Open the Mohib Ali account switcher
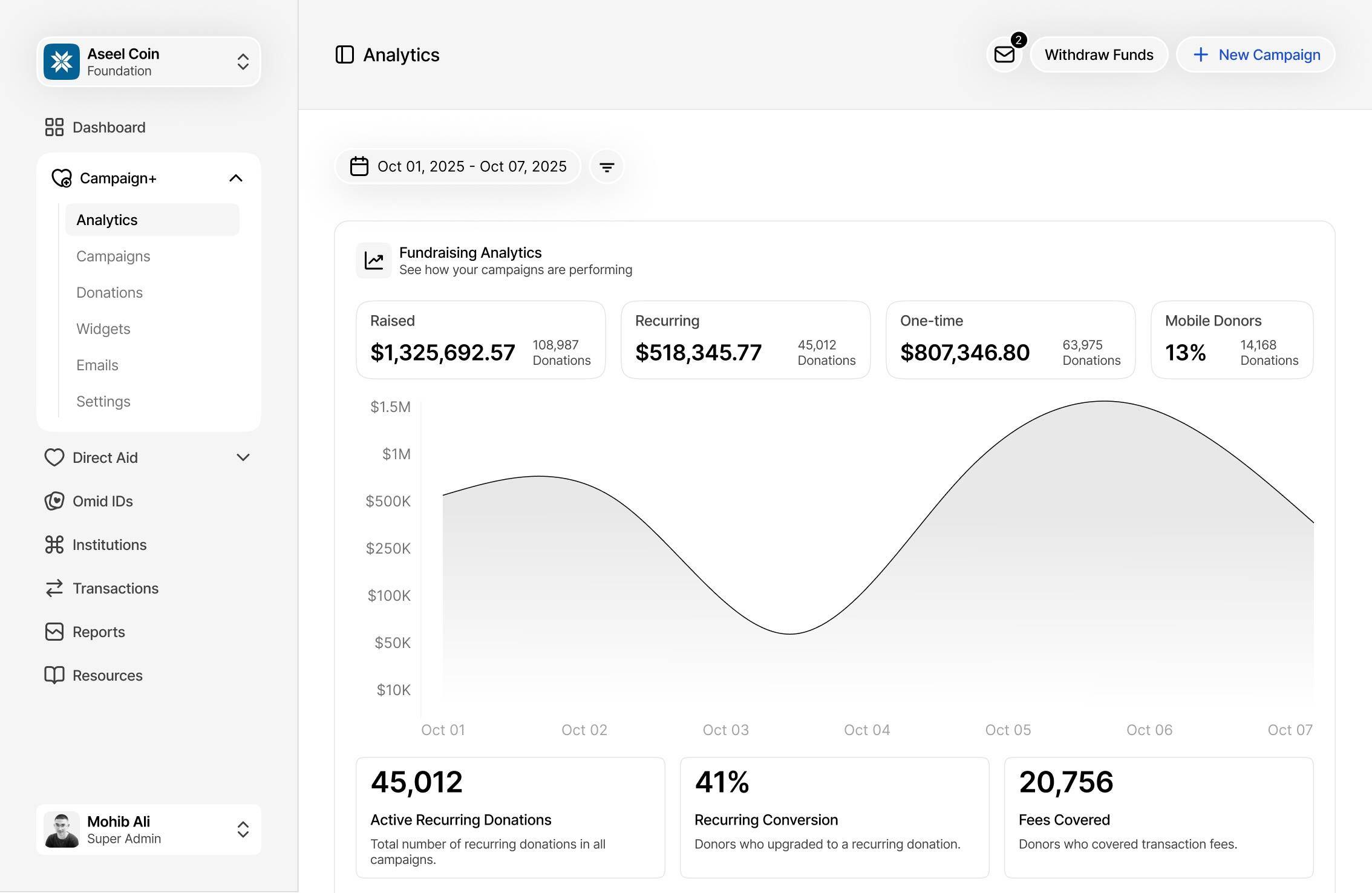Screen dimensions: 1372x893 click(x=149, y=829)
